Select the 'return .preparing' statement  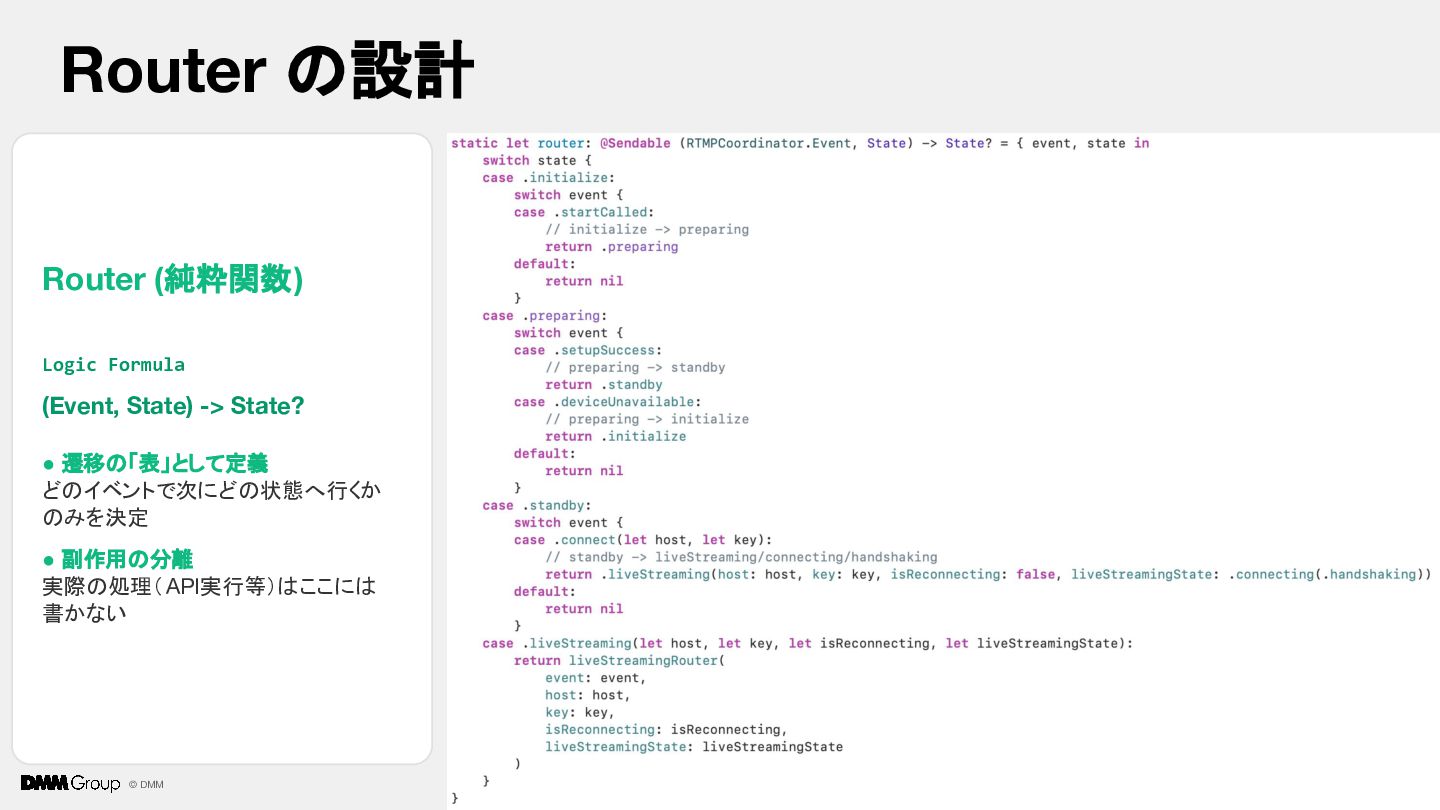point(612,247)
